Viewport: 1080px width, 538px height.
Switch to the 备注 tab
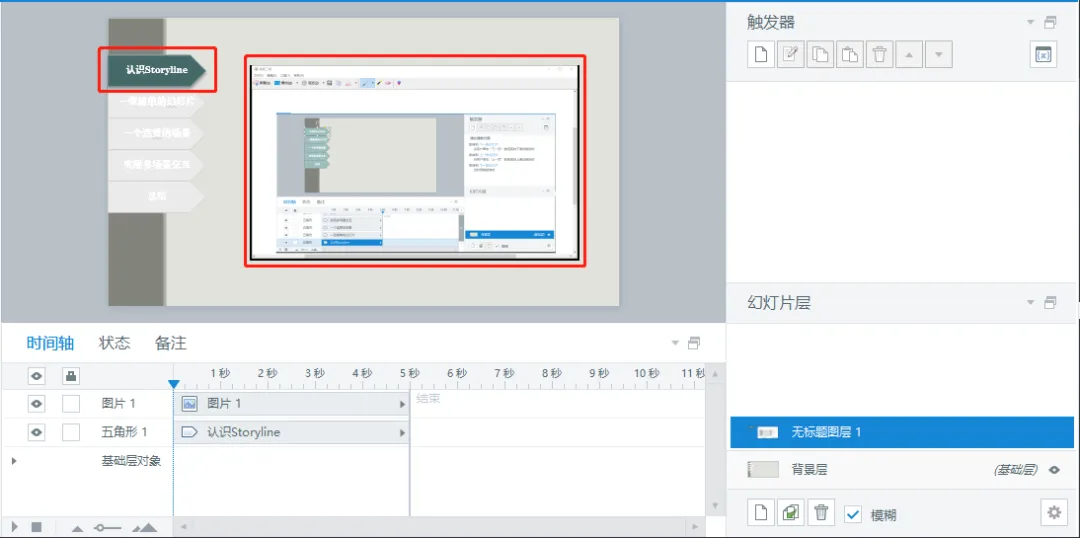click(171, 343)
